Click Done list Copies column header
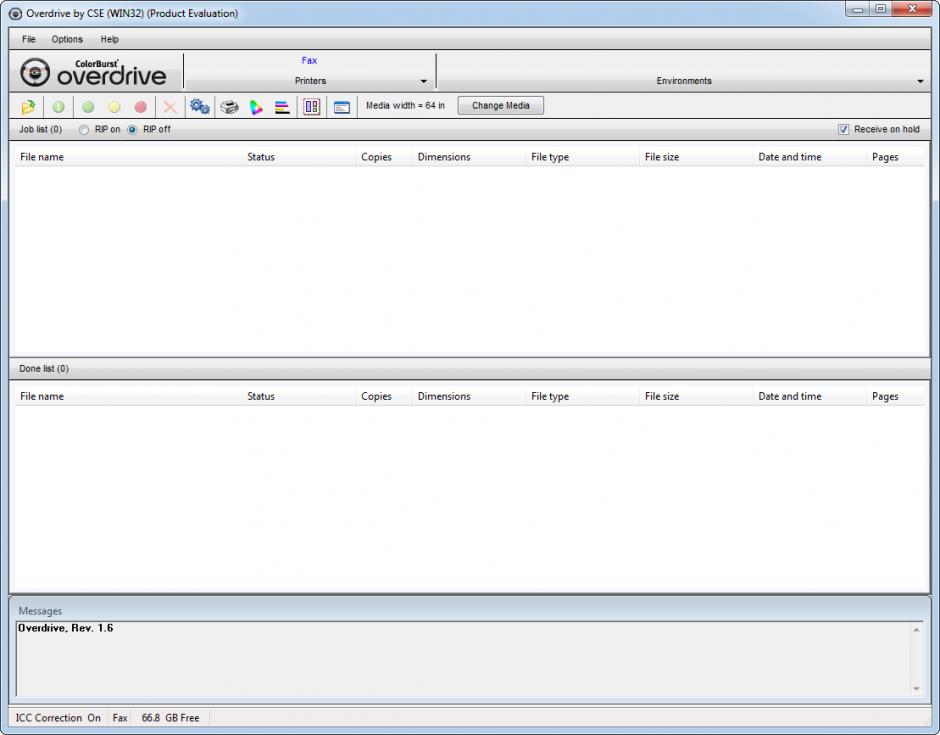Viewport: 940px width, 735px height. [384, 396]
